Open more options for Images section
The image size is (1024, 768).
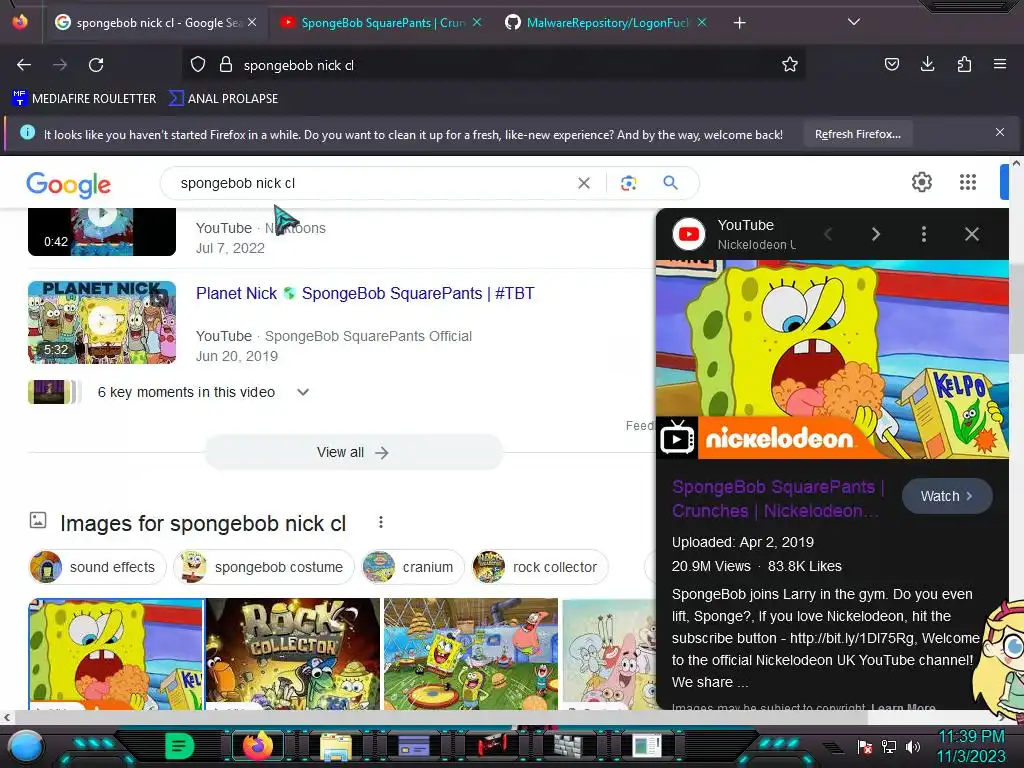tap(381, 522)
